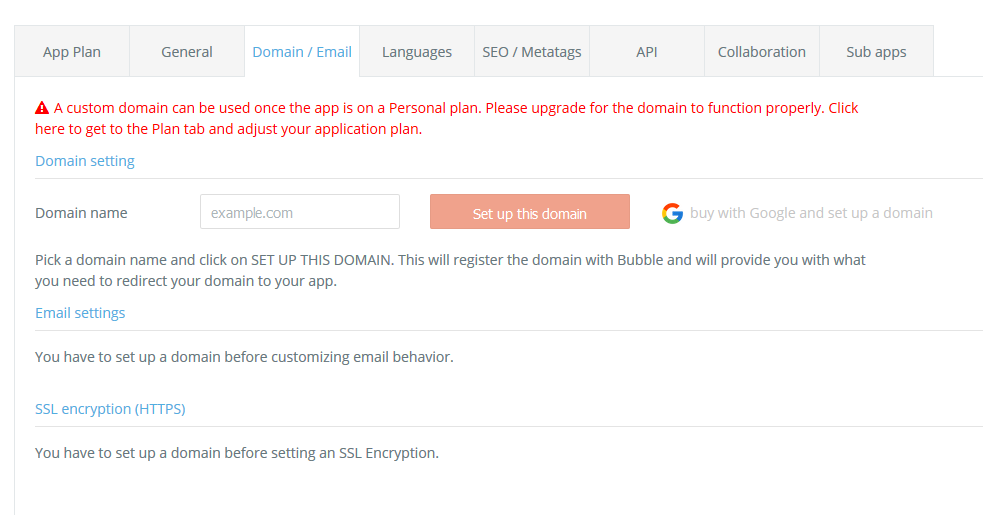Open the Collaboration tab
The height and width of the screenshot is (515, 983).
(762, 51)
